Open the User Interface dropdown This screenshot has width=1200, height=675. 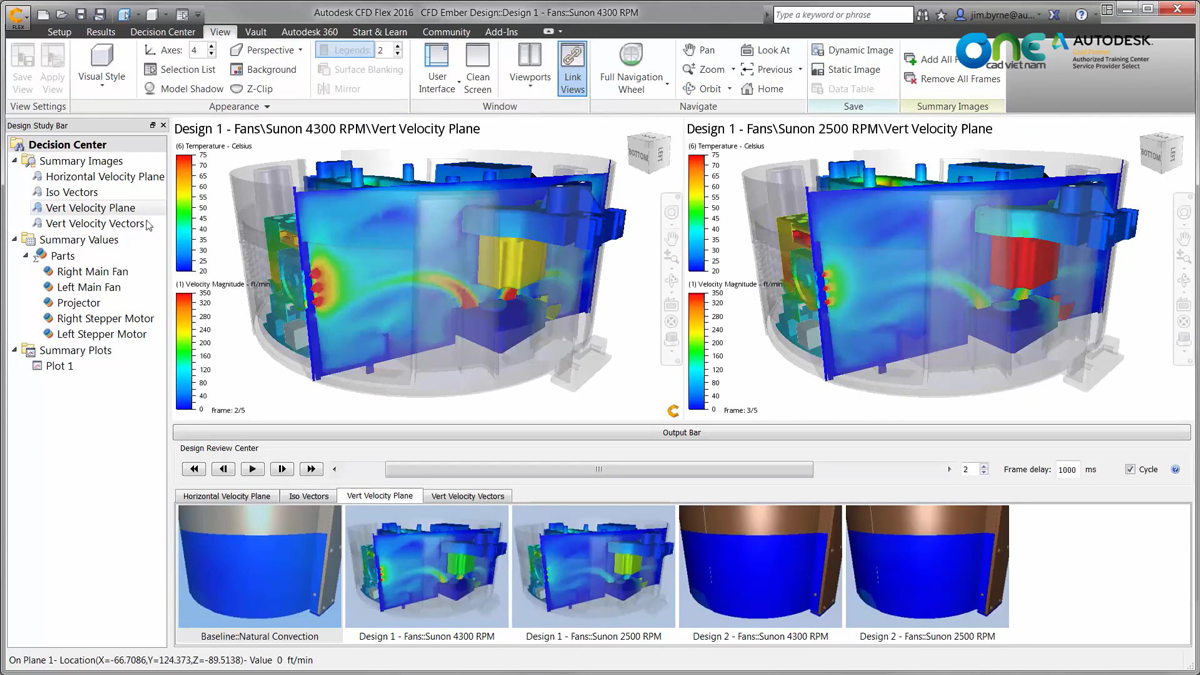point(437,69)
